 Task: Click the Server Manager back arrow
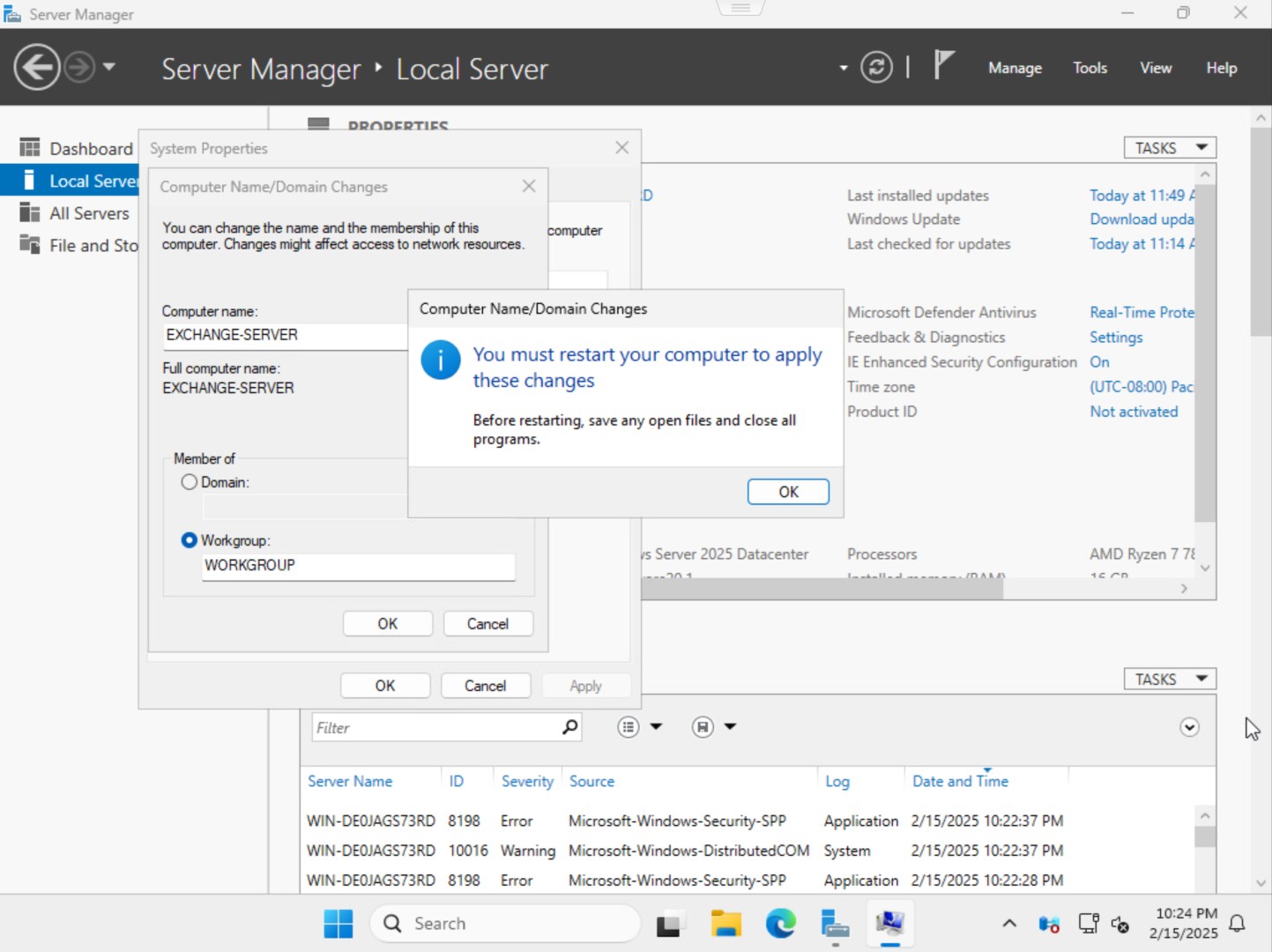point(37,67)
